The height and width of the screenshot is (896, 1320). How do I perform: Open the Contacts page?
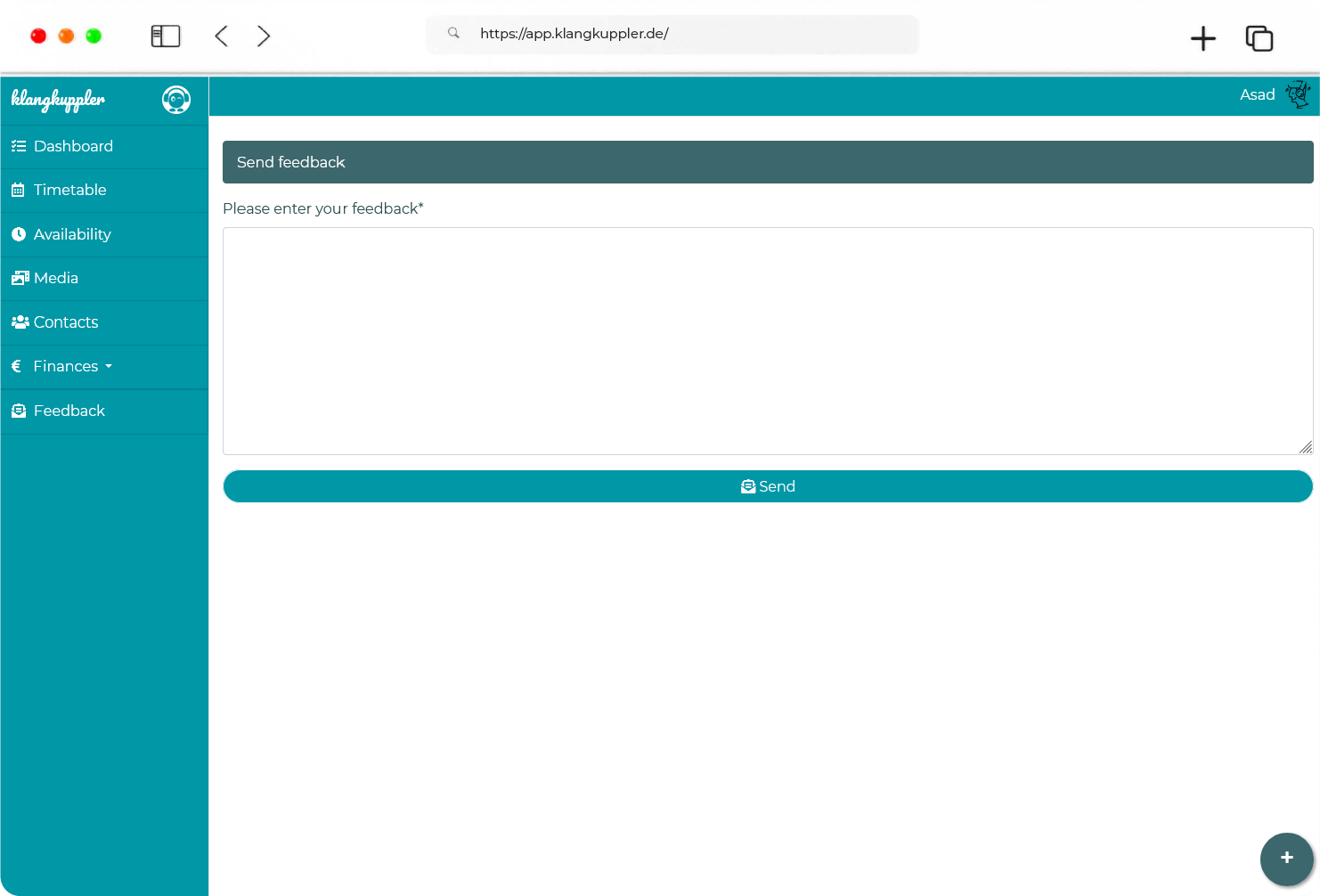coord(65,322)
